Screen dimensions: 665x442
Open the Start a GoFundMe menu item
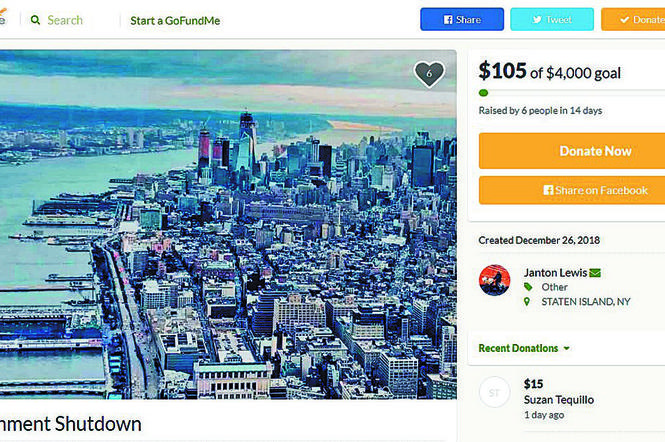coord(175,20)
